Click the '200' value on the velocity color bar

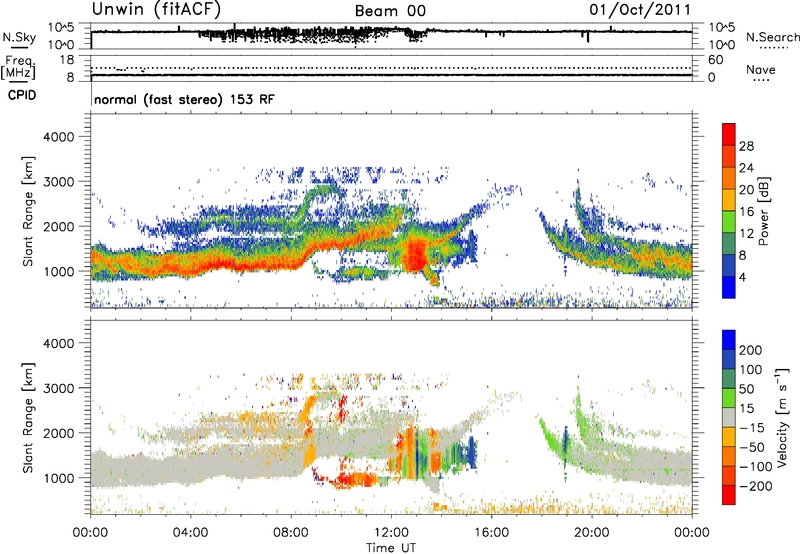(x=751, y=350)
